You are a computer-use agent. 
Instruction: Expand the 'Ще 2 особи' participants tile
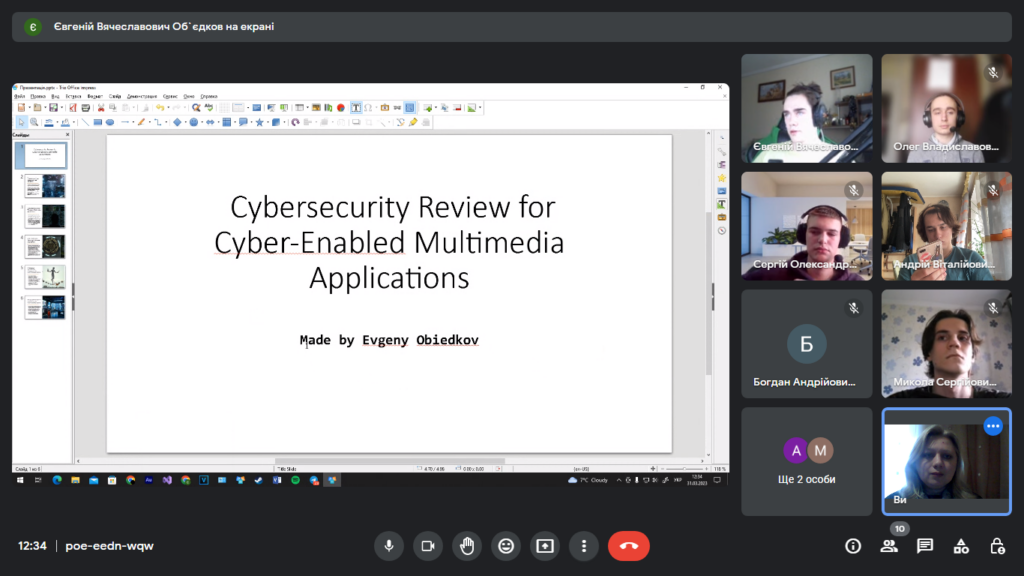[807, 461]
